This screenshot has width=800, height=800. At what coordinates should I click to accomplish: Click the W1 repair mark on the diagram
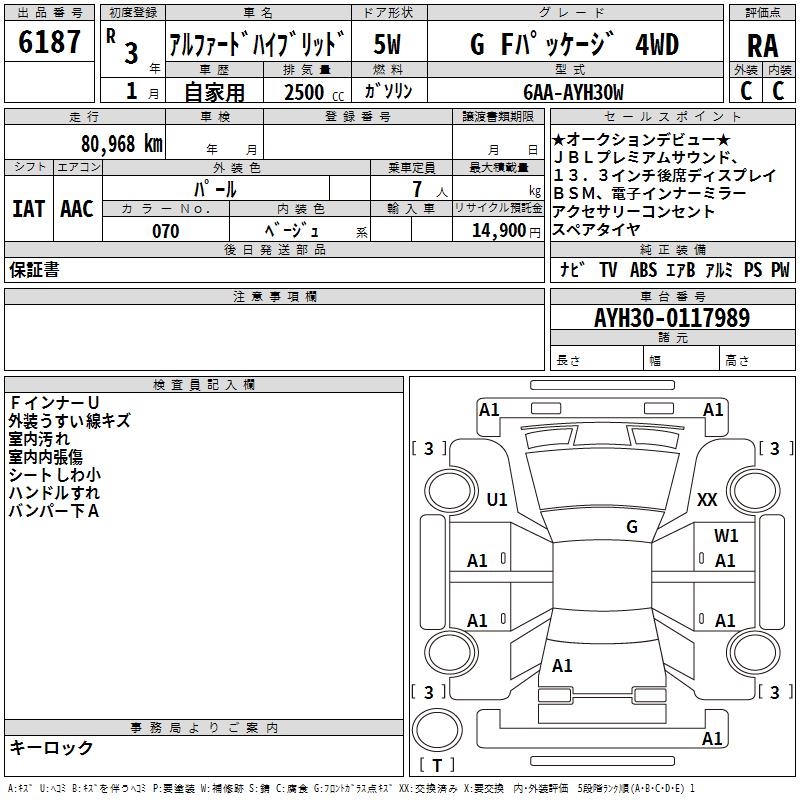click(726, 536)
